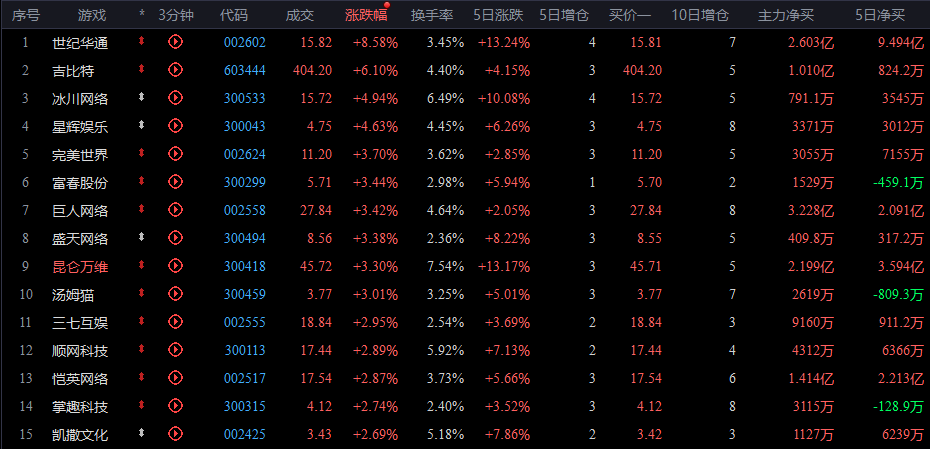Open 3-minute chart icon for 顺网科技

coord(175,350)
